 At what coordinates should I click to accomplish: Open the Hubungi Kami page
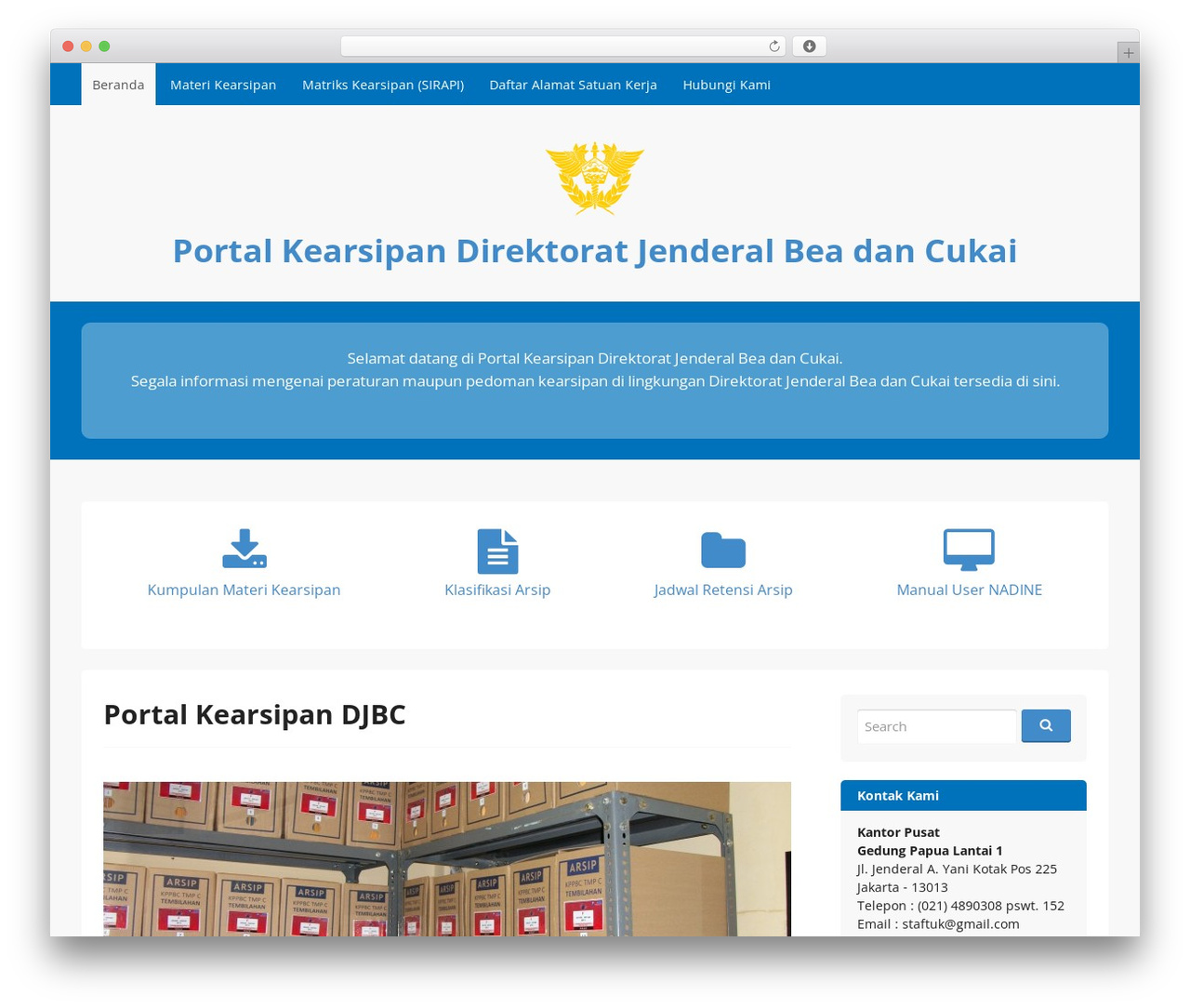(726, 85)
